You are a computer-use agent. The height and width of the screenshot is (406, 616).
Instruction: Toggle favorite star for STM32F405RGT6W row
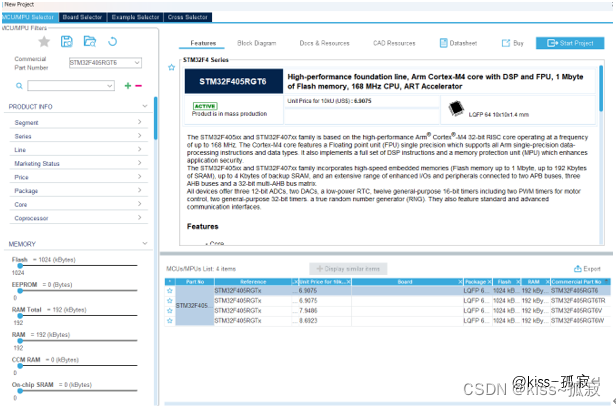[x=170, y=321]
